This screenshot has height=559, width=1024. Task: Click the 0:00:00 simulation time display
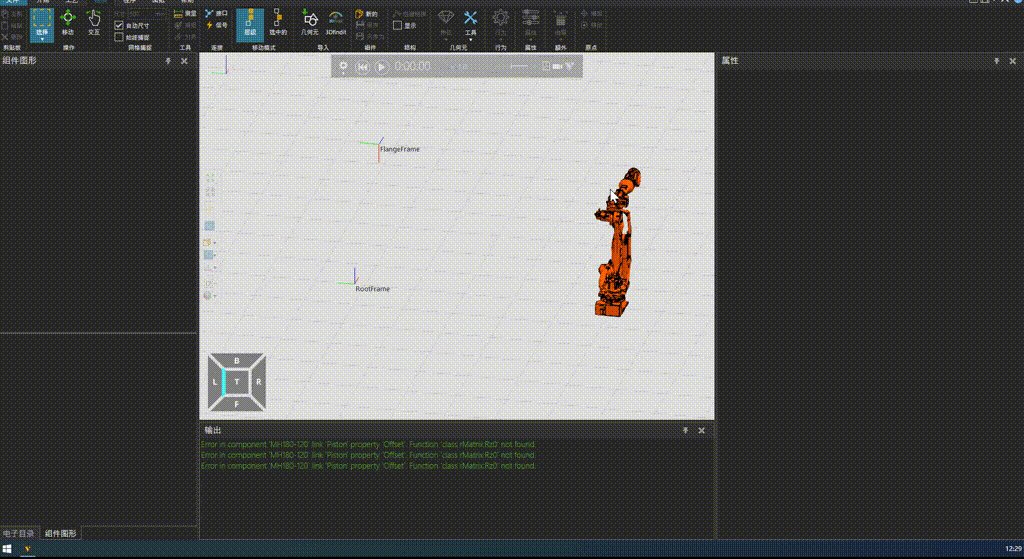pyautogui.click(x=413, y=67)
